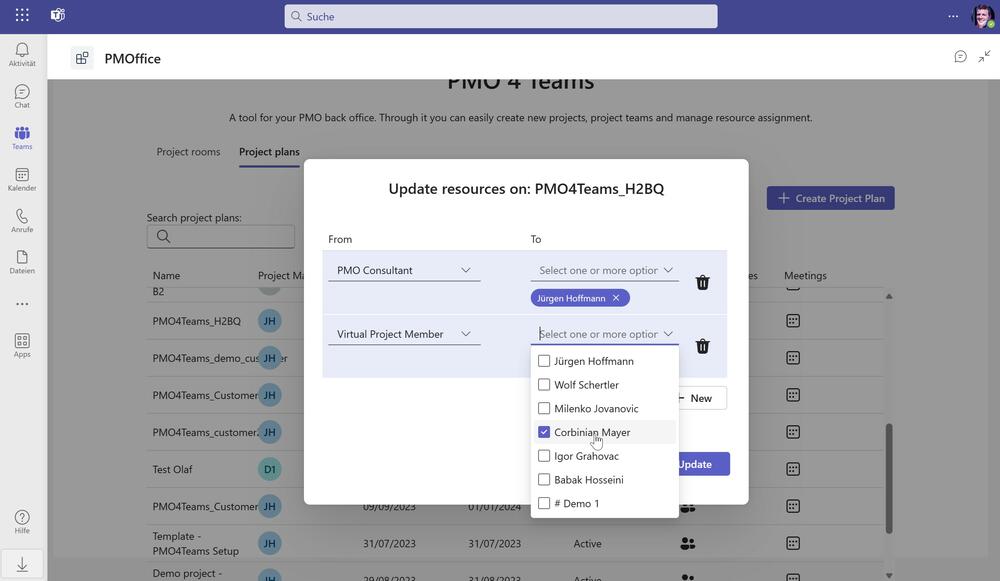The image size is (1000, 581).
Task: Open Dateien in the sidebar
Action: [x=22, y=262]
